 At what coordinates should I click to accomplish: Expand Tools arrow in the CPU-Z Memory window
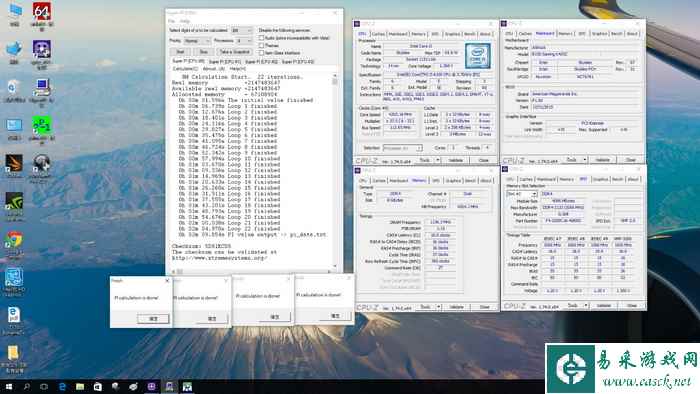[x=439, y=307]
